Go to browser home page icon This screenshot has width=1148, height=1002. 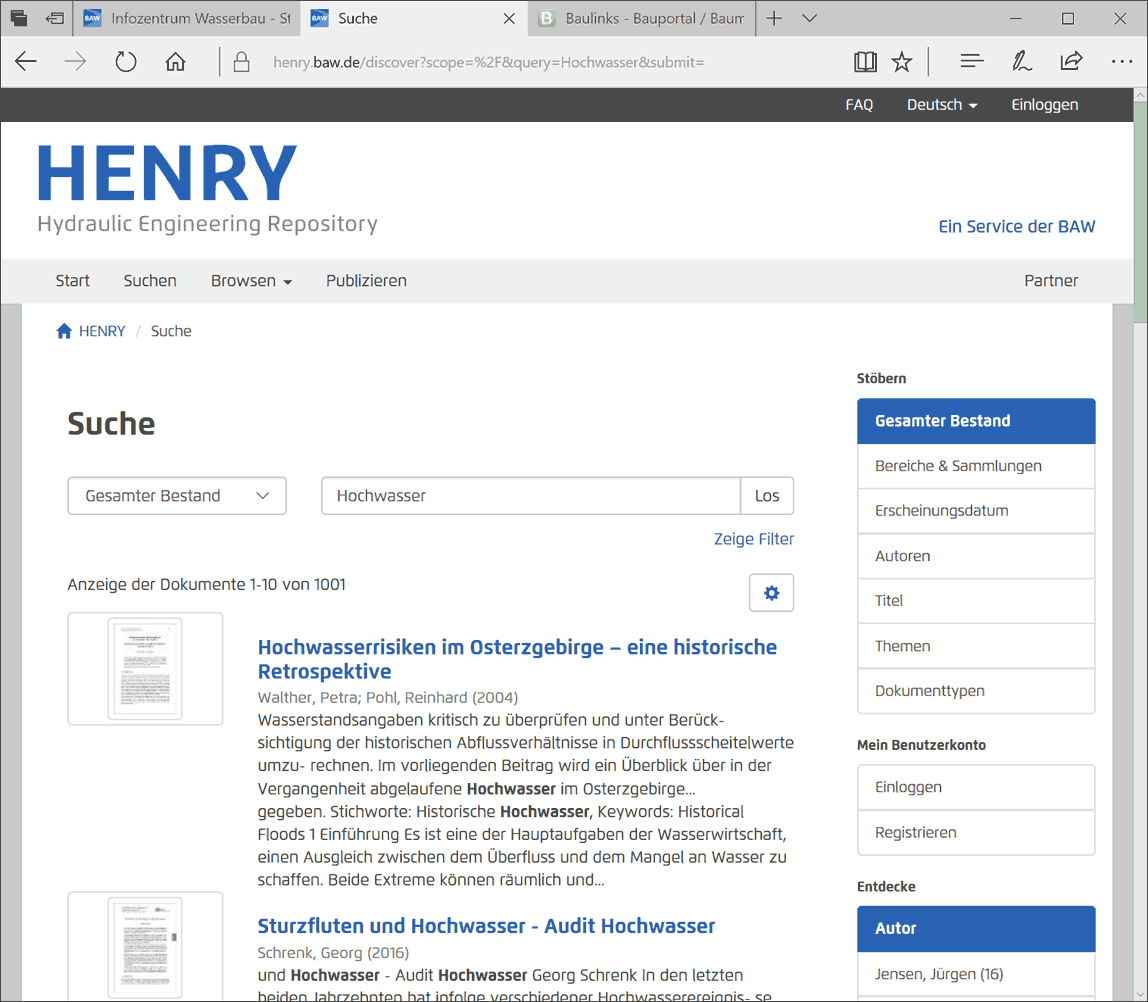click(x=175, y=61)
